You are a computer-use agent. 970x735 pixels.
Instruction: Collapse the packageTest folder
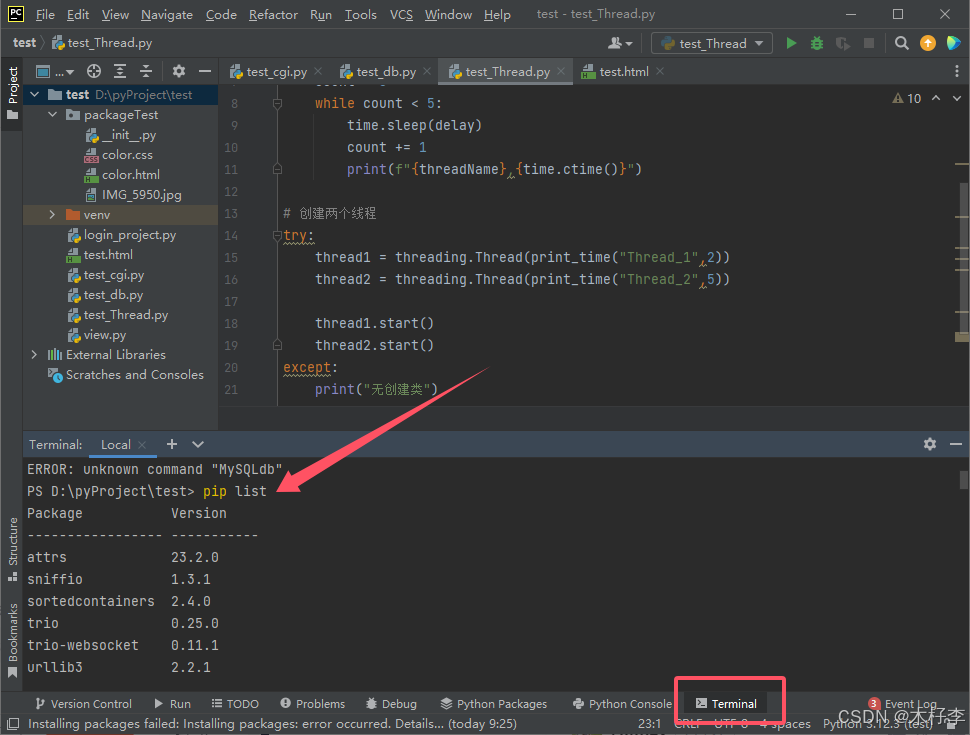[53, 114]
